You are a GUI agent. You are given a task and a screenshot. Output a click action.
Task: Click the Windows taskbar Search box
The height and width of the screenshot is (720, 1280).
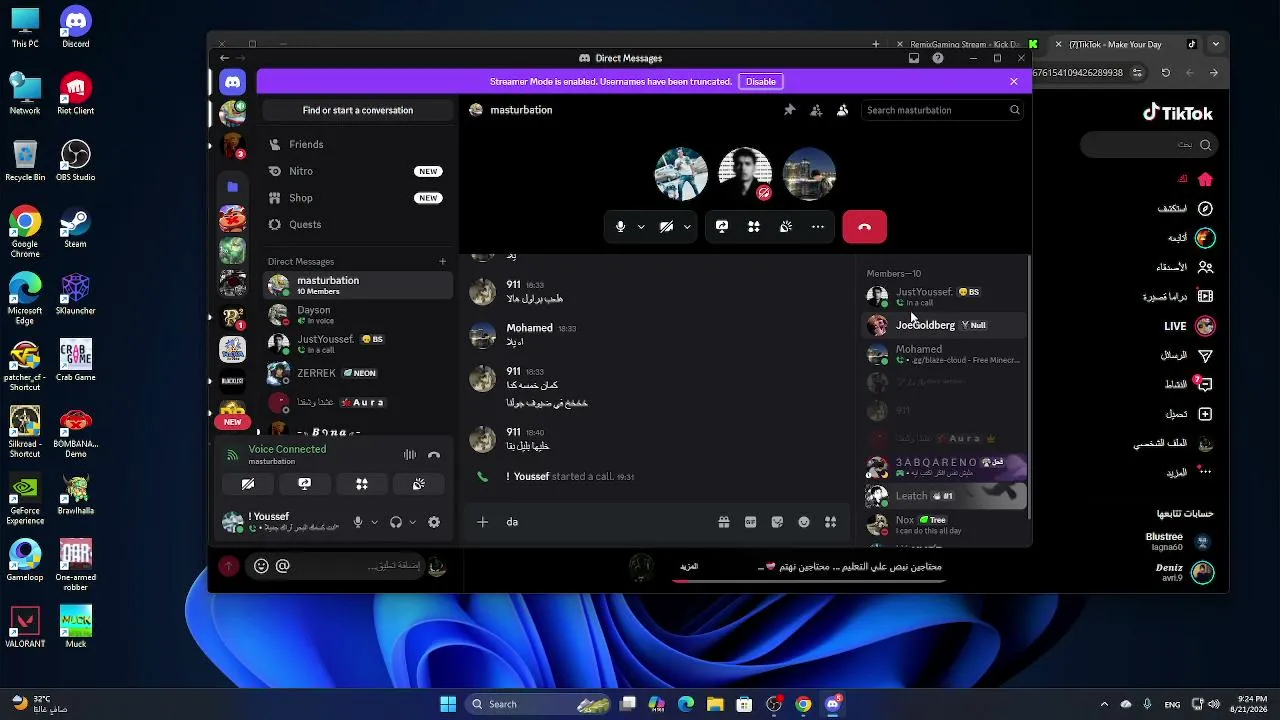pyautogui.click(x=540, y=704)
